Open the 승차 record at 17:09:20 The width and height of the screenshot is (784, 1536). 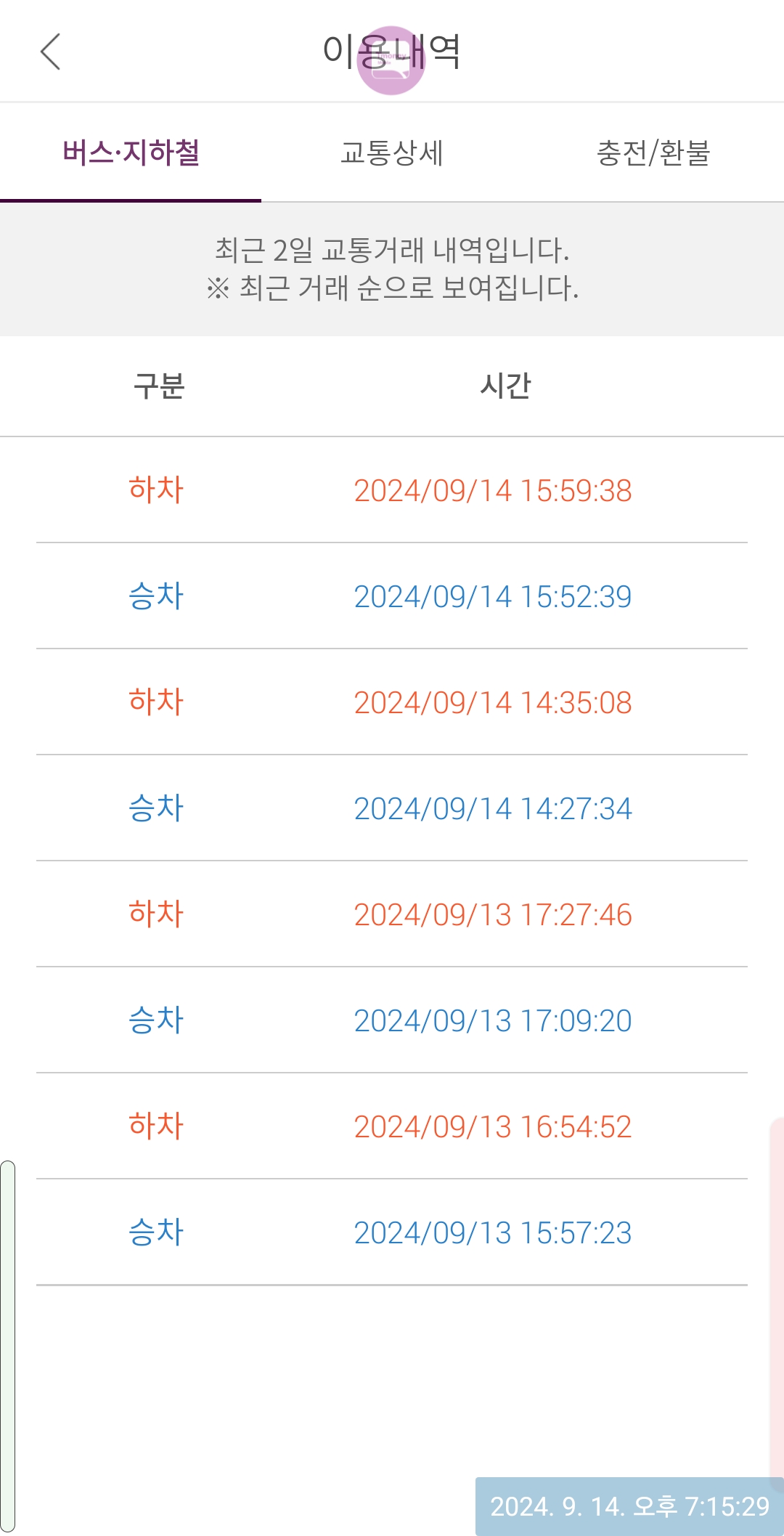pyautogui.click(x=392, y=1020)
